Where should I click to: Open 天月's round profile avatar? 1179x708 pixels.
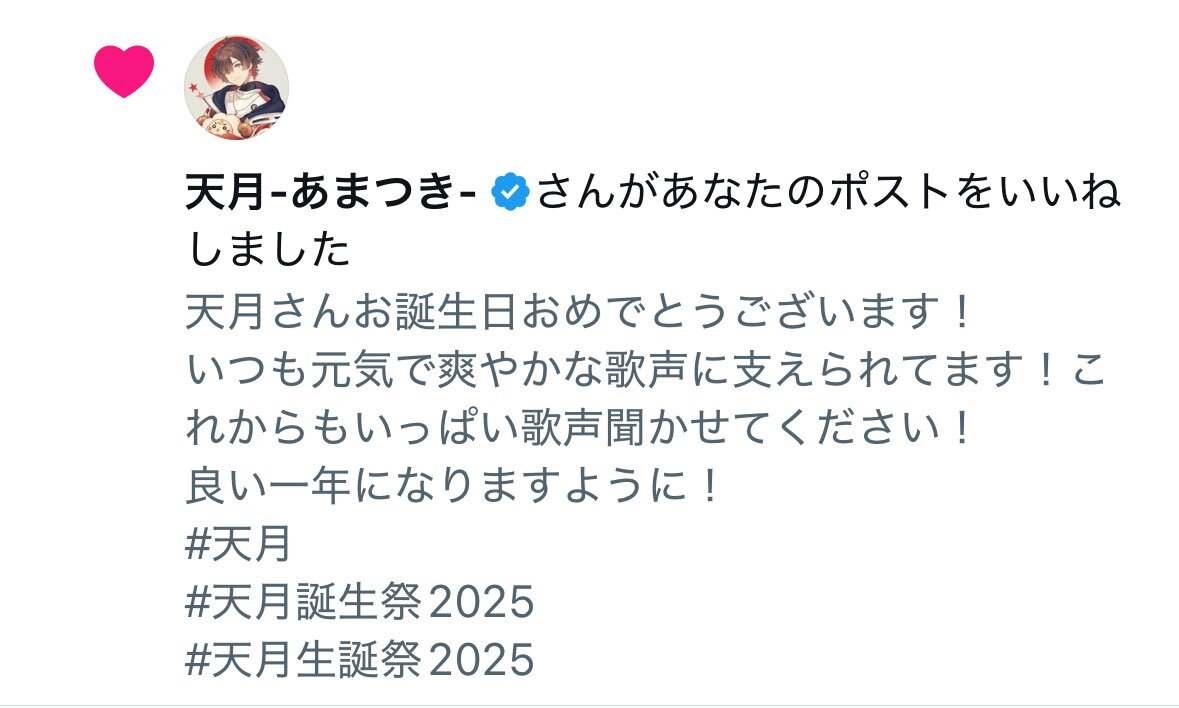point(236,87)
